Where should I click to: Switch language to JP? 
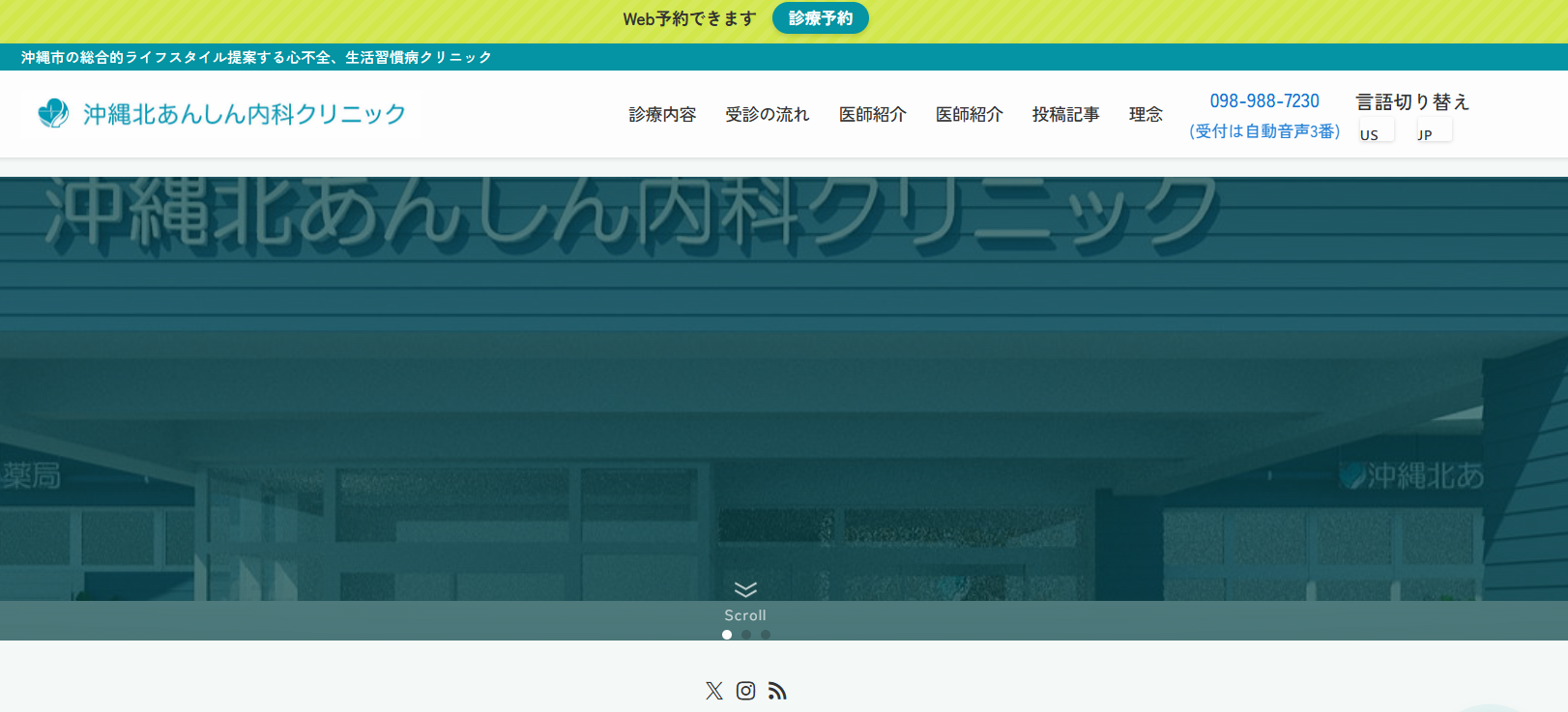pyautogui.click(x=1435, y=130)
